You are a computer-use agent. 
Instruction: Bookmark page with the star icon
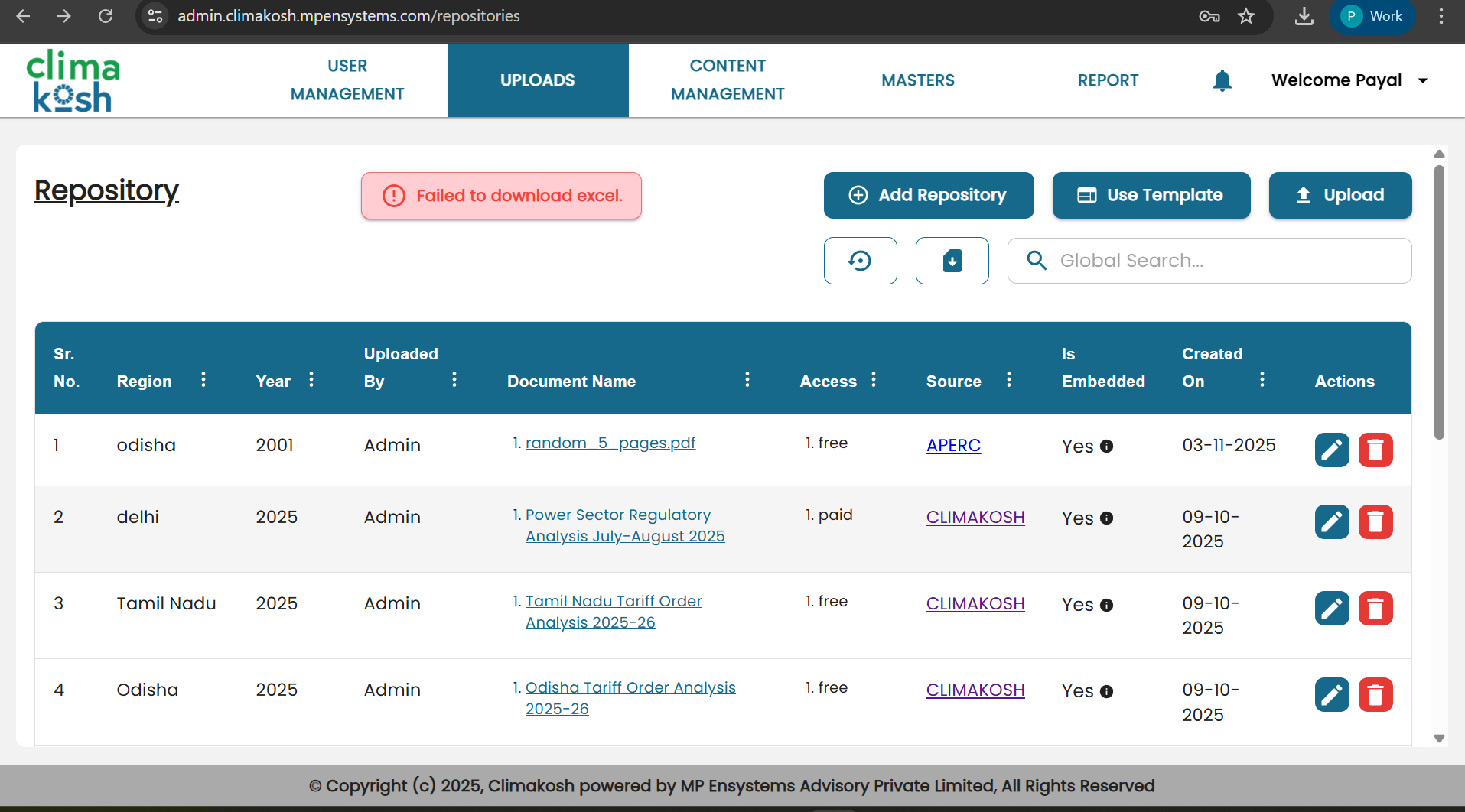pos(1246,16)
